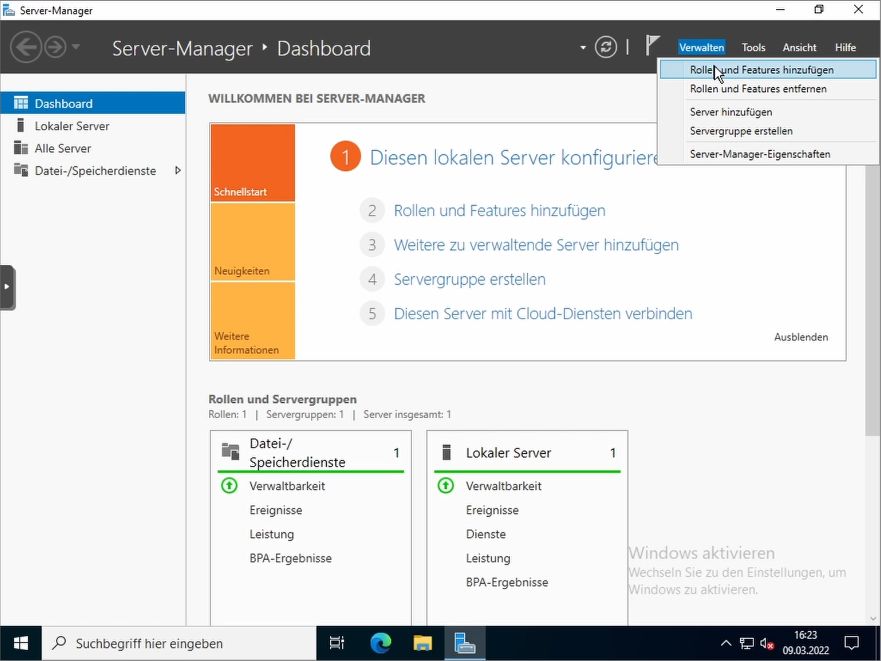Open dropdown arrow left of refresh icon
The height and width of the screenshot is (661, 881).
(583, 48)
